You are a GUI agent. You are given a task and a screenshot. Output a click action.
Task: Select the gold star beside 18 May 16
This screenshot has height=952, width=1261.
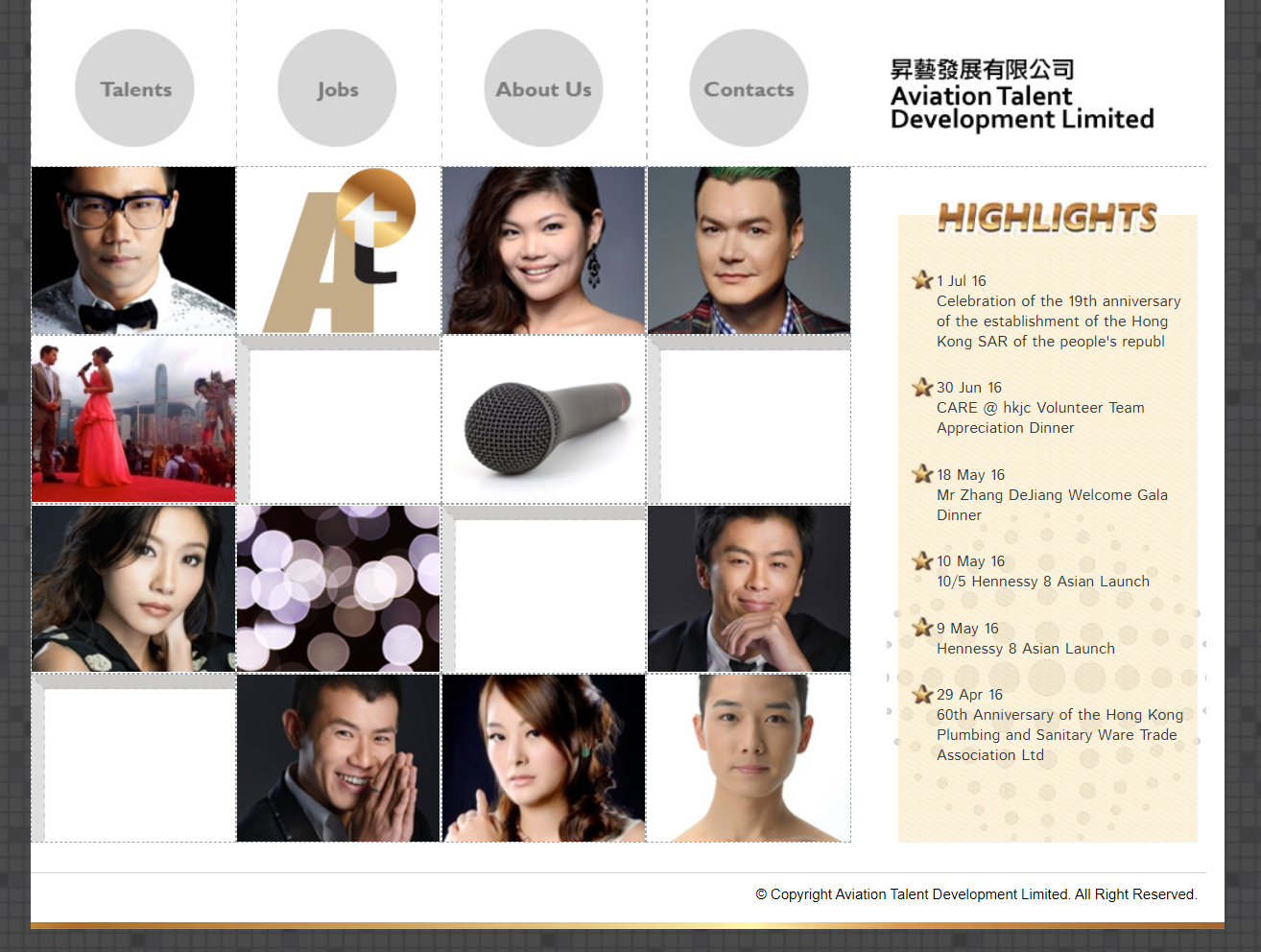click(x=922, y=474)
